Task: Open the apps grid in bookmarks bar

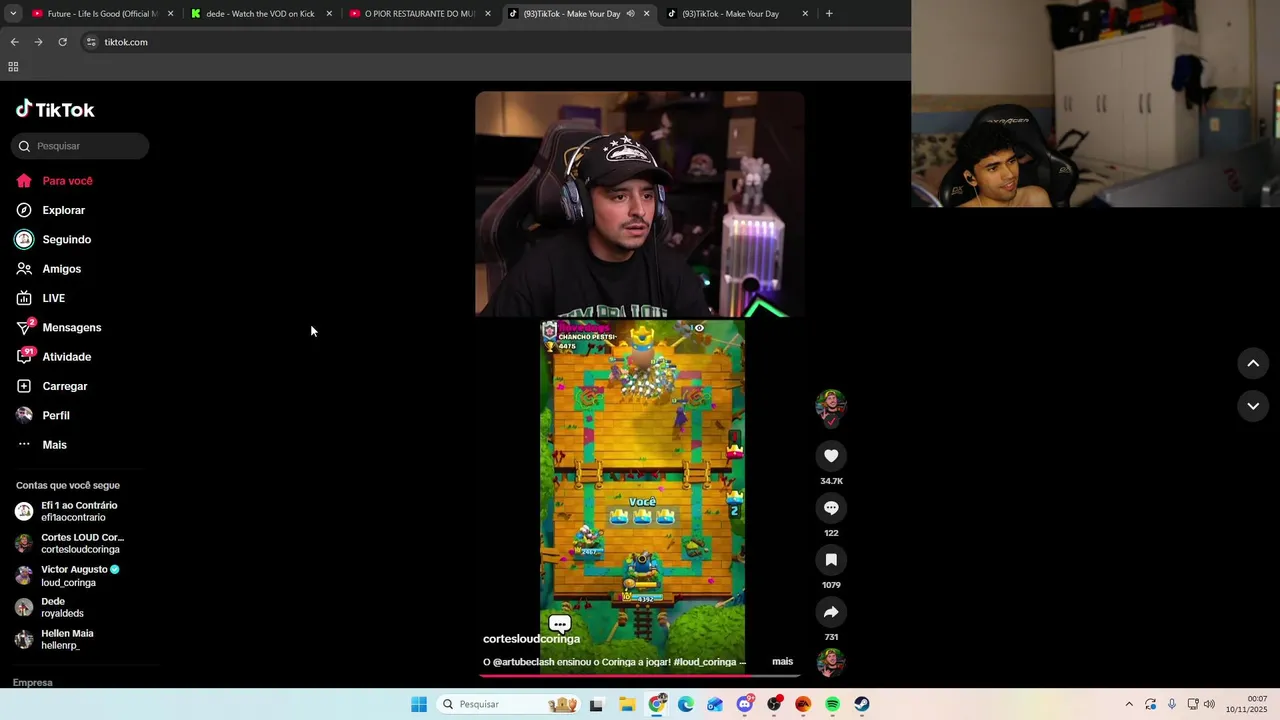Action: pyautogui.click(x=13, y=67)
